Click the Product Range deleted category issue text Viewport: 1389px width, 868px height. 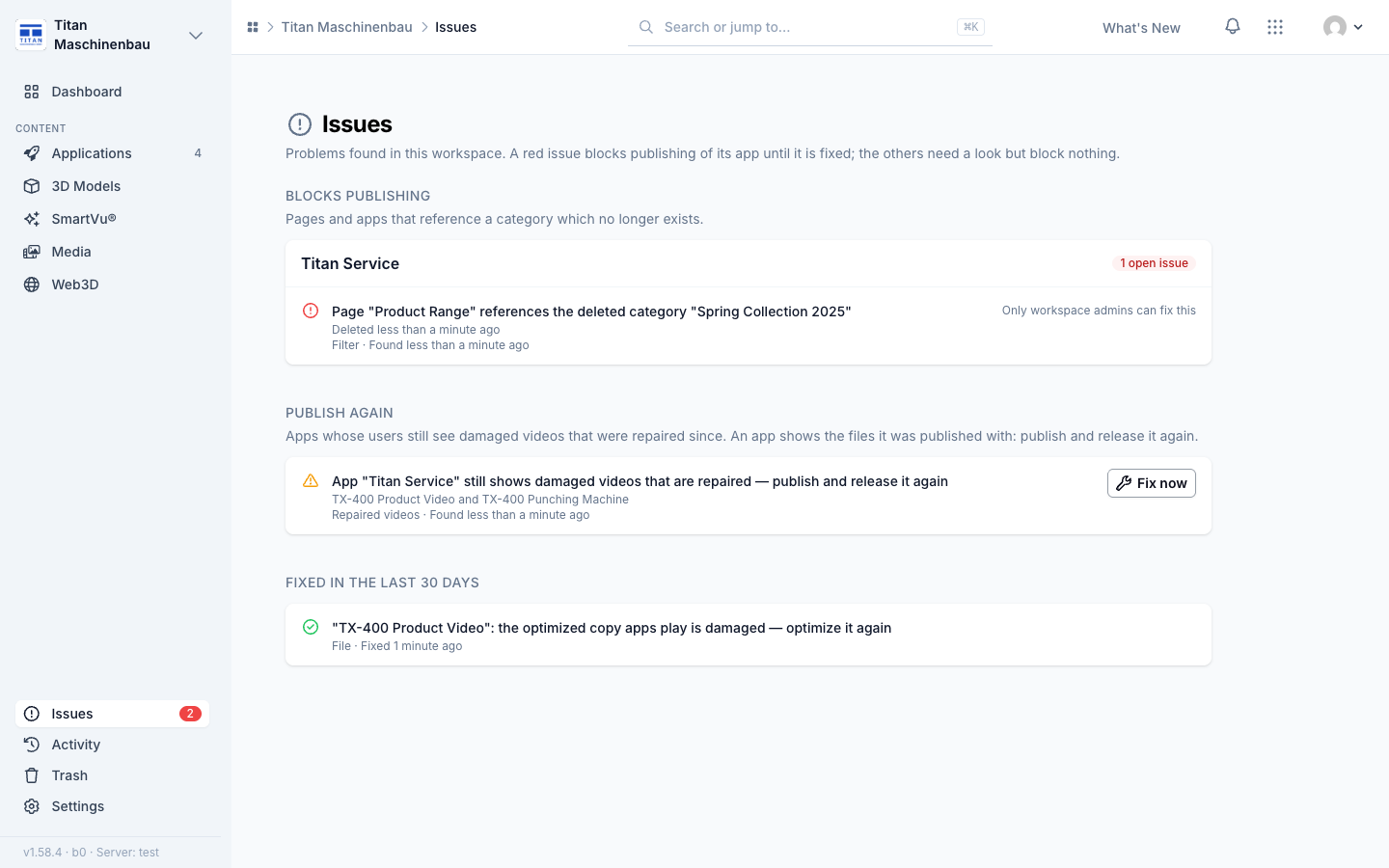click(x=591, y=312)
